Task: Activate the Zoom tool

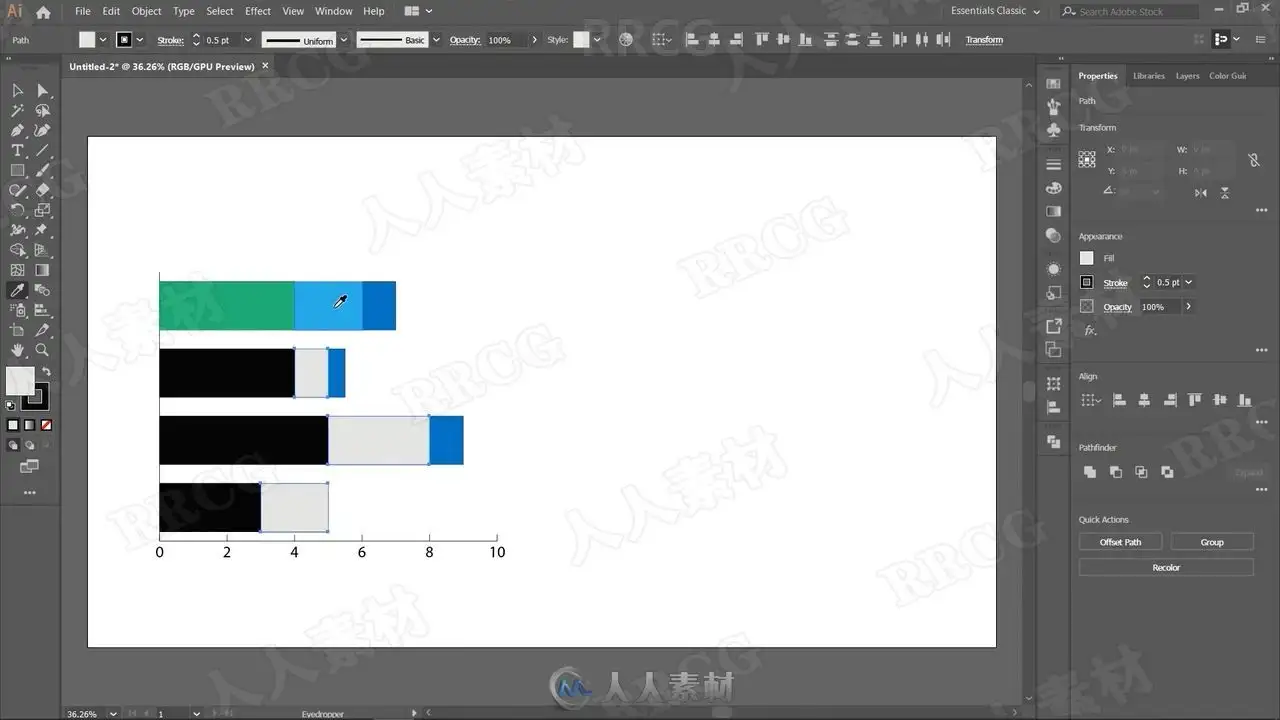Action: point(42,351)
